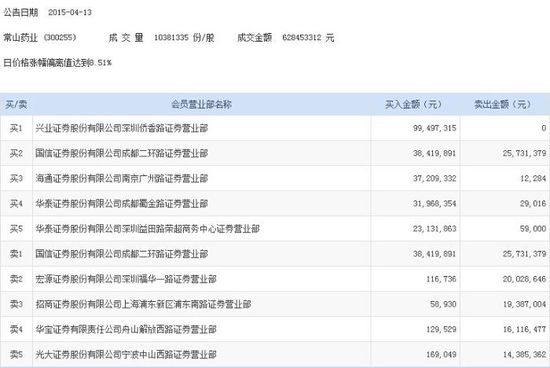Select sell amount 19,387,004

(x=524, y=304)
